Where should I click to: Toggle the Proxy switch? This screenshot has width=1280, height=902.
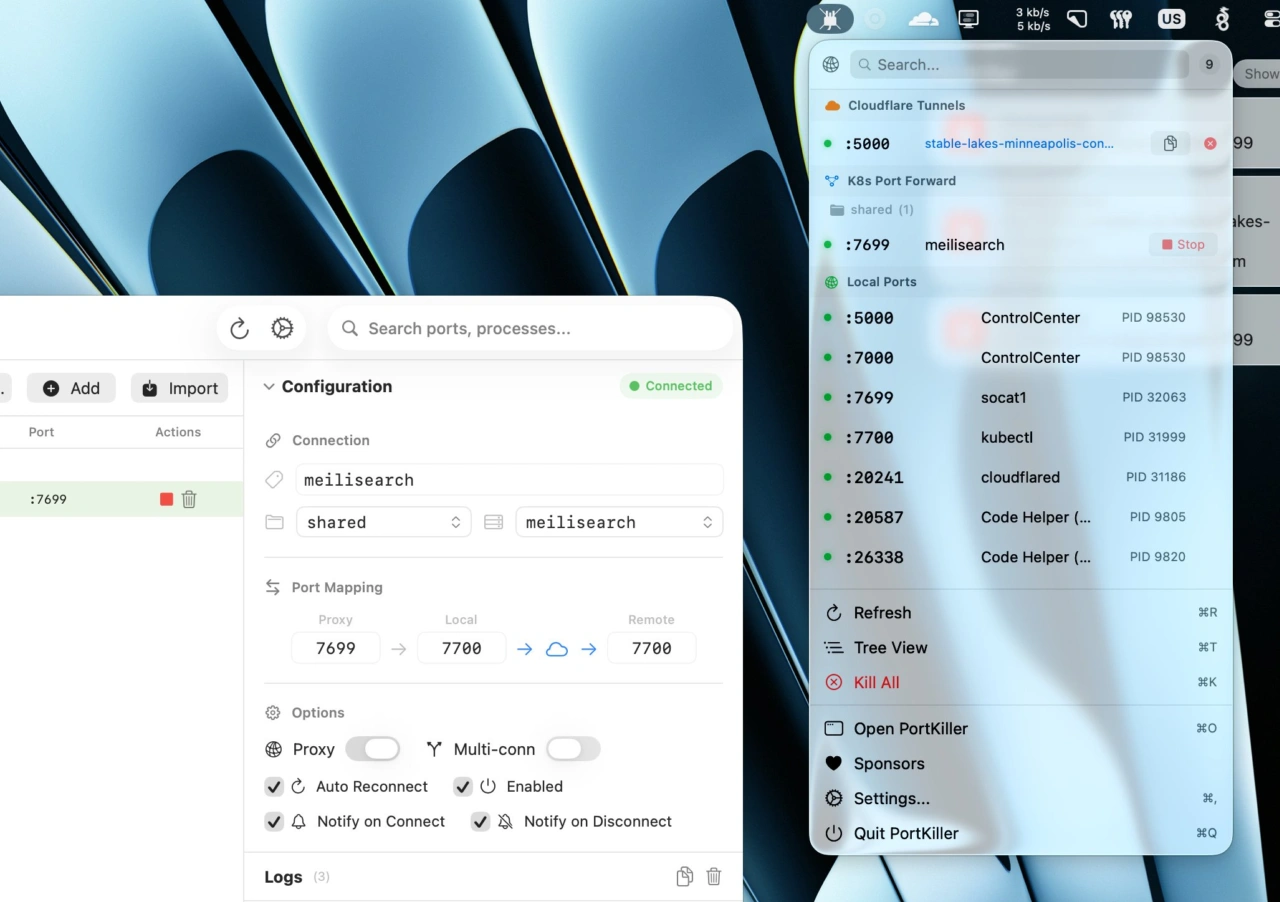tap(372, 749)
